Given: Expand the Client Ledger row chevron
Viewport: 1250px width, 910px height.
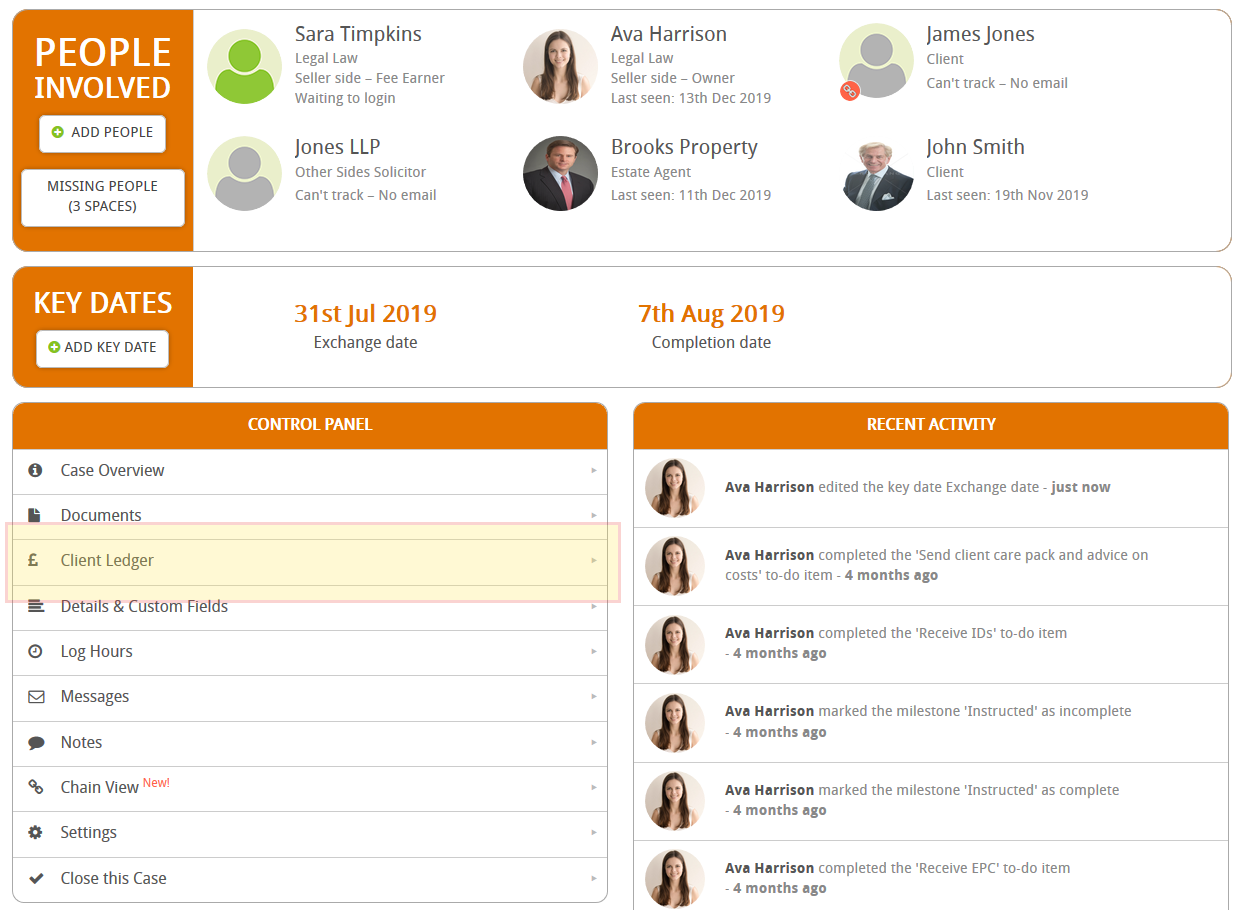Looking at the screenshot, I should (594, 560).
